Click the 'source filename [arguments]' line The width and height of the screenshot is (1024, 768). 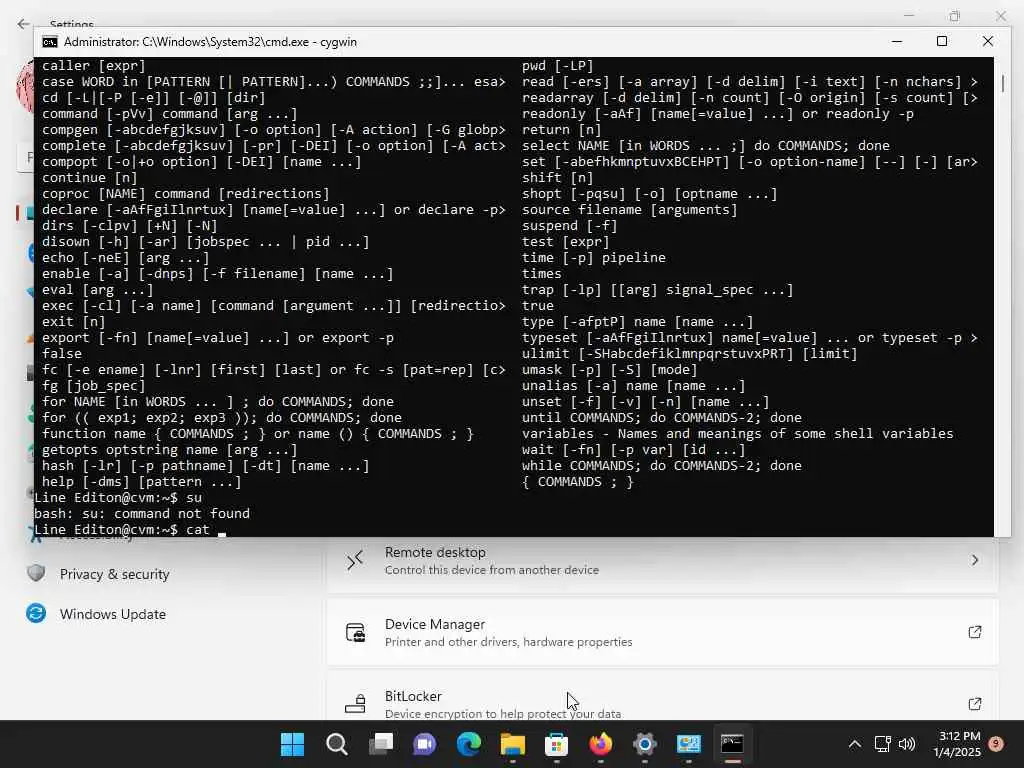point(630,210)
